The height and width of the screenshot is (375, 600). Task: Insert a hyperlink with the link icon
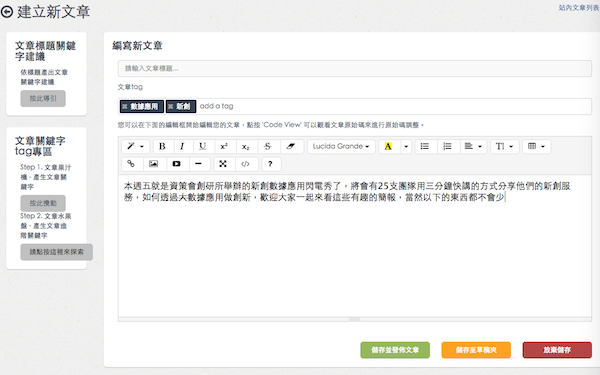pyautogui.click(x=131, y=164)
